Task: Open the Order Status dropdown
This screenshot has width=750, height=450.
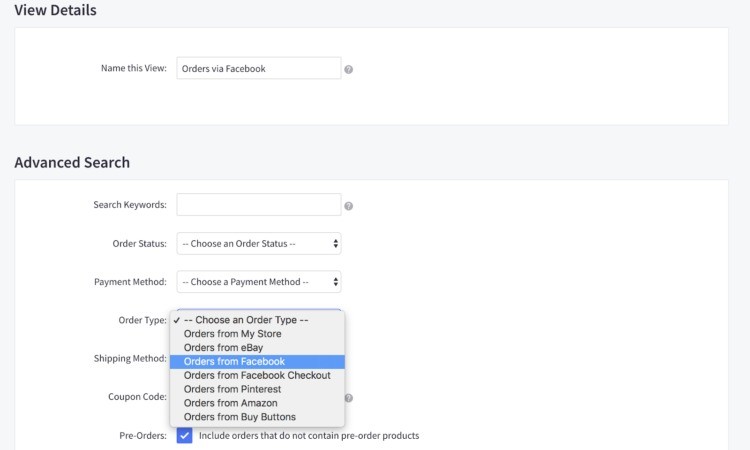Action: [x=259, y=243]
